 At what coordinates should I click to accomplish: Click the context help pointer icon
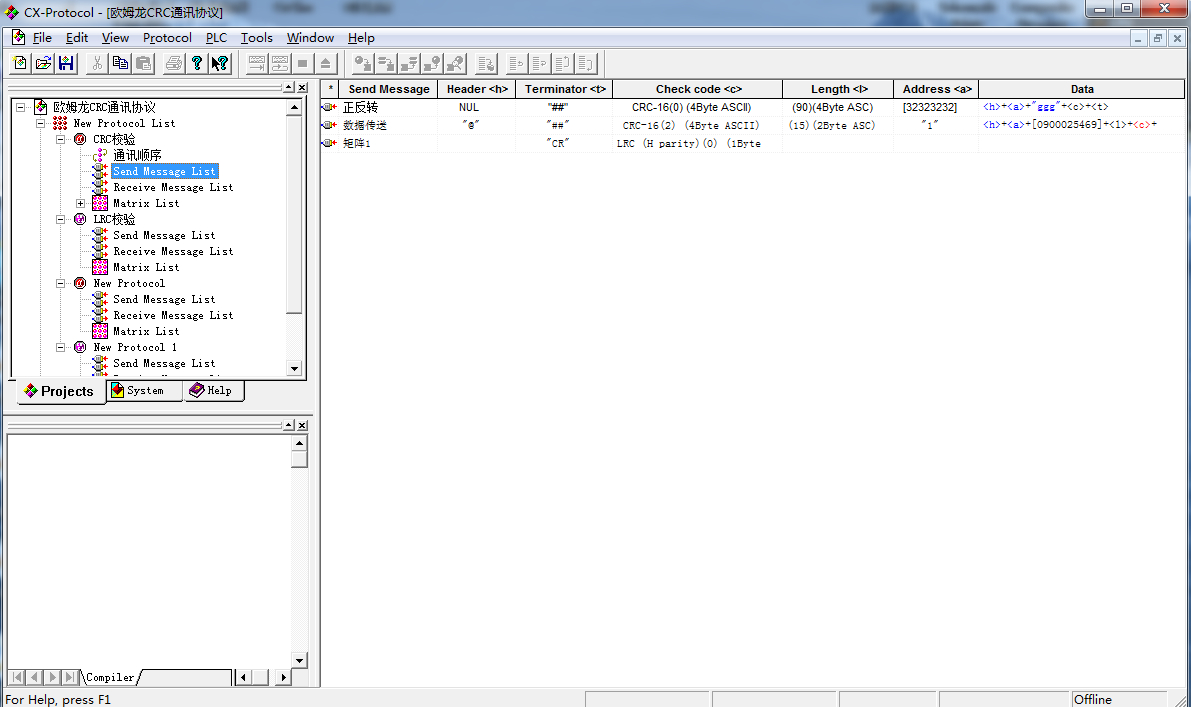220,64
